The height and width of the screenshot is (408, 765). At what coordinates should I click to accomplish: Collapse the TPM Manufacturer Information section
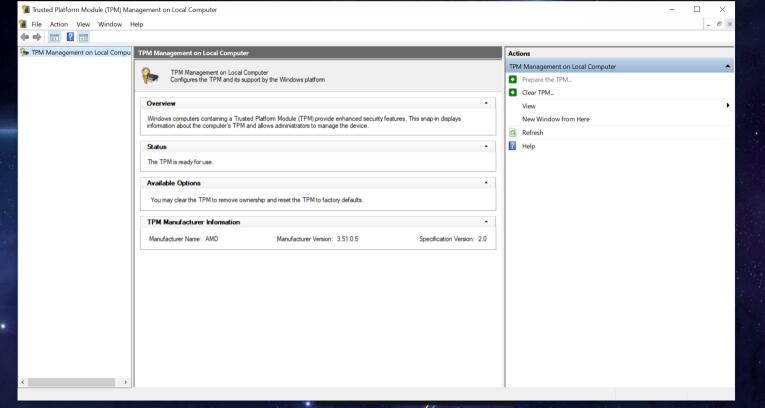point(486,222)
